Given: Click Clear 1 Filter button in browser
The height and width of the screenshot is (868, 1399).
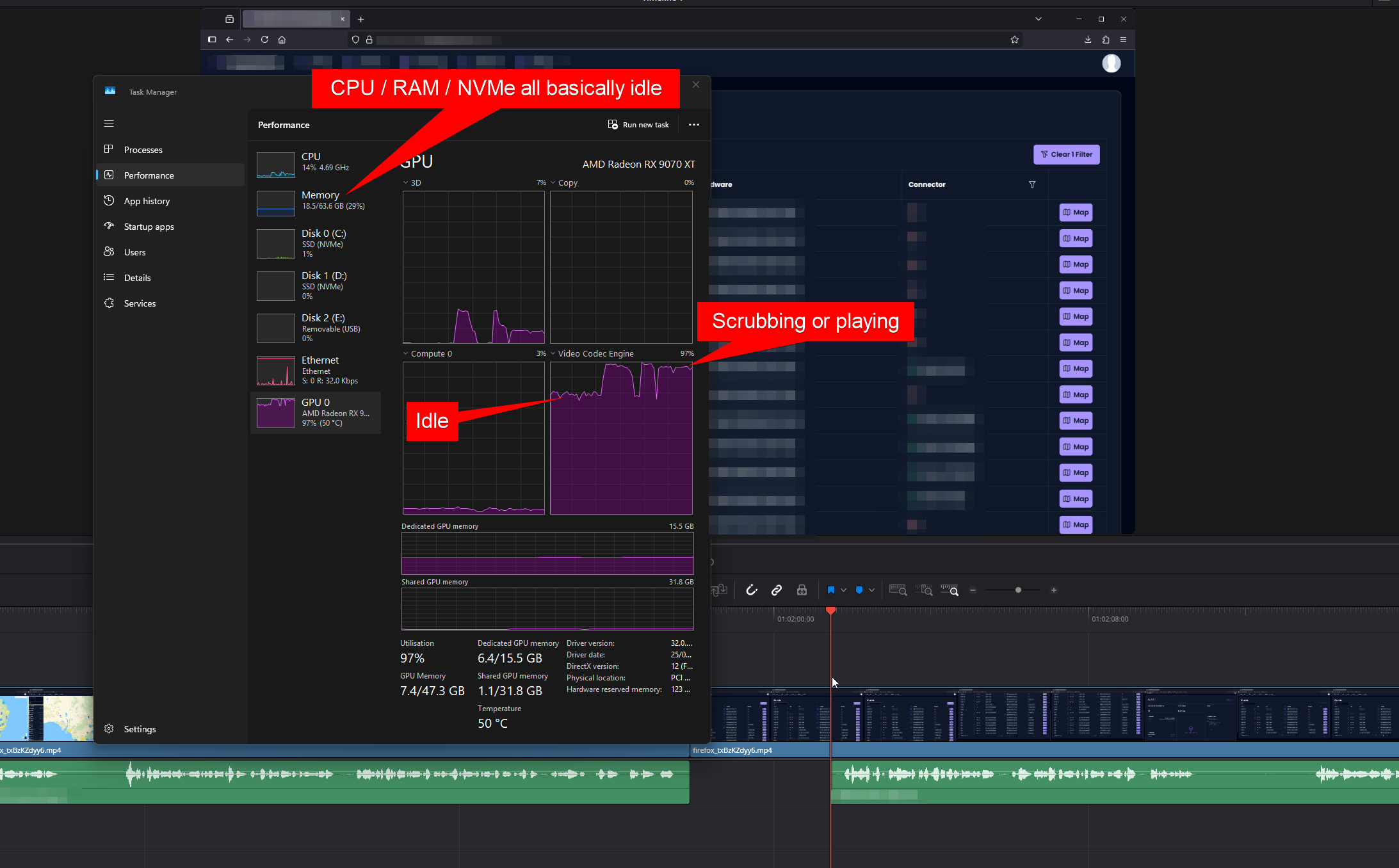Looking at the screenshot, I should pyautogui.click(x=1066, y=154).
